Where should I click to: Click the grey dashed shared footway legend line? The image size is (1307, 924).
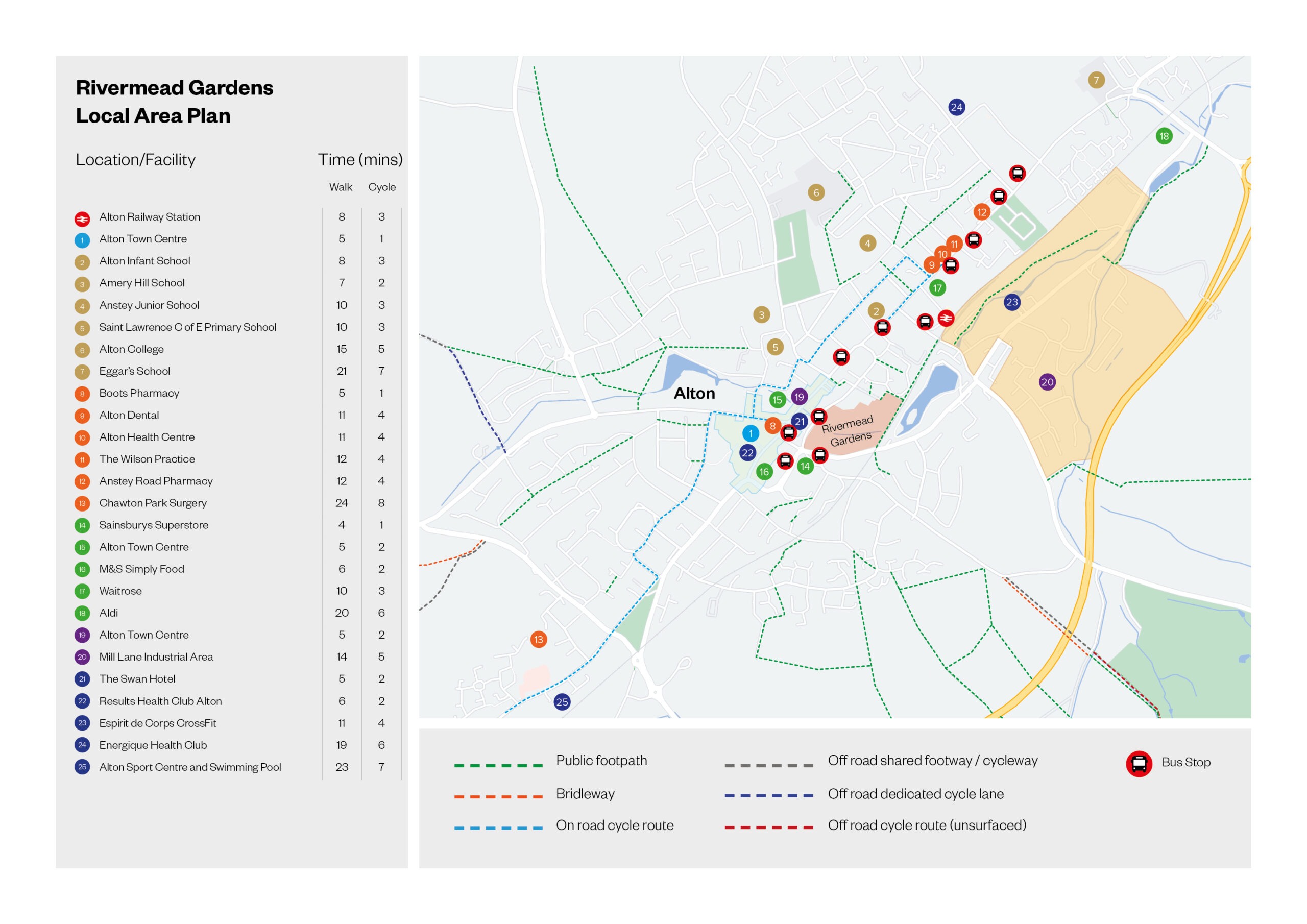click(x=768, y=765)
